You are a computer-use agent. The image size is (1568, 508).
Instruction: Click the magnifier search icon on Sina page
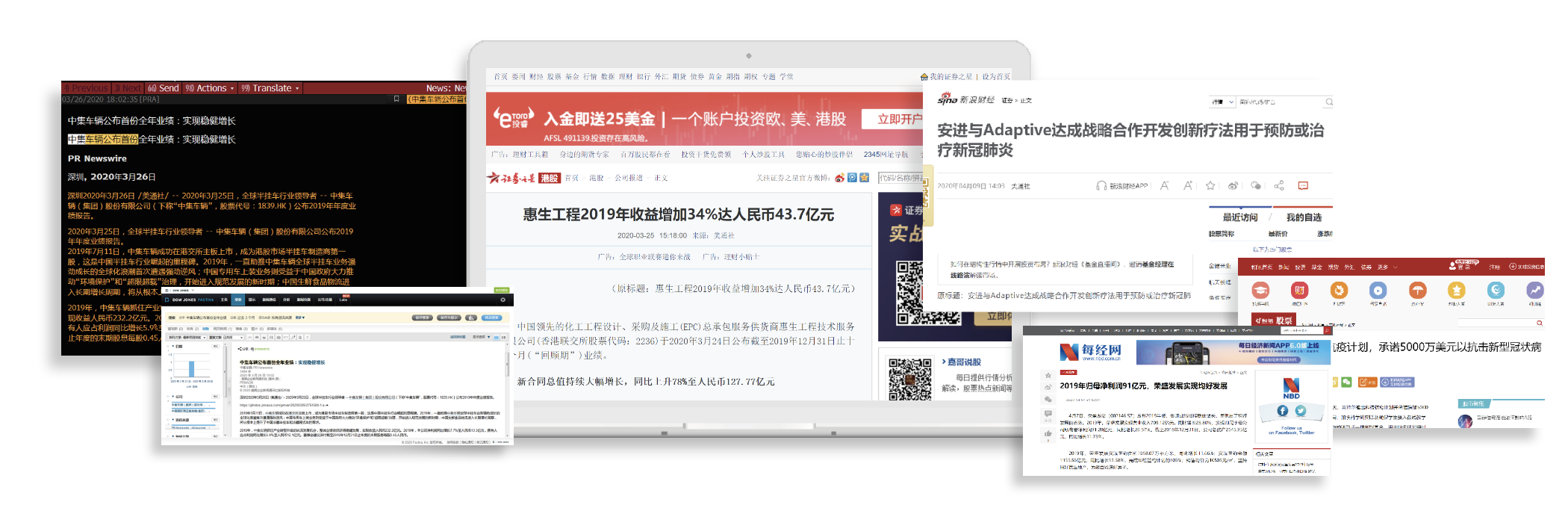(x=1329, y=102)
